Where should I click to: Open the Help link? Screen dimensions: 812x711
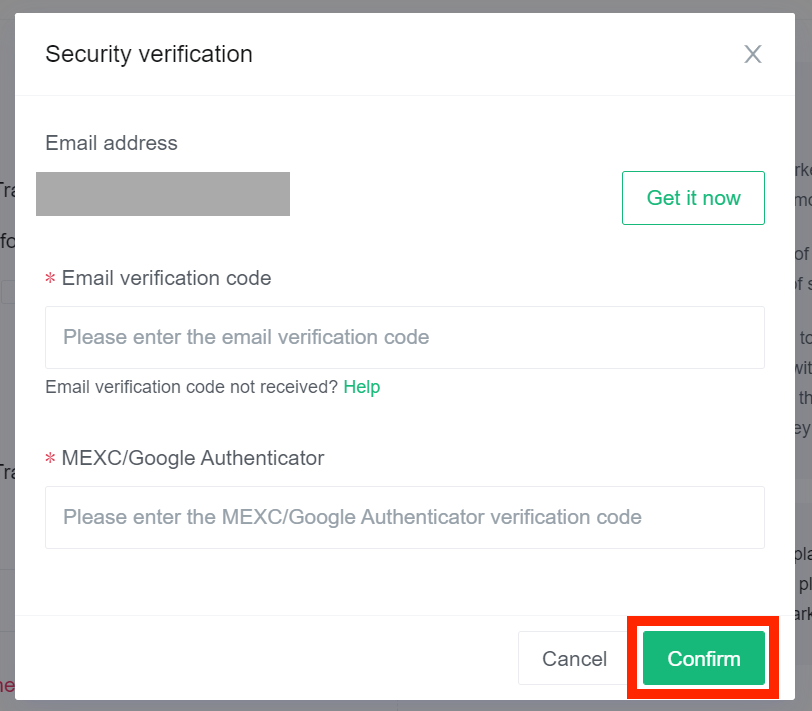[x=361, y=387]
